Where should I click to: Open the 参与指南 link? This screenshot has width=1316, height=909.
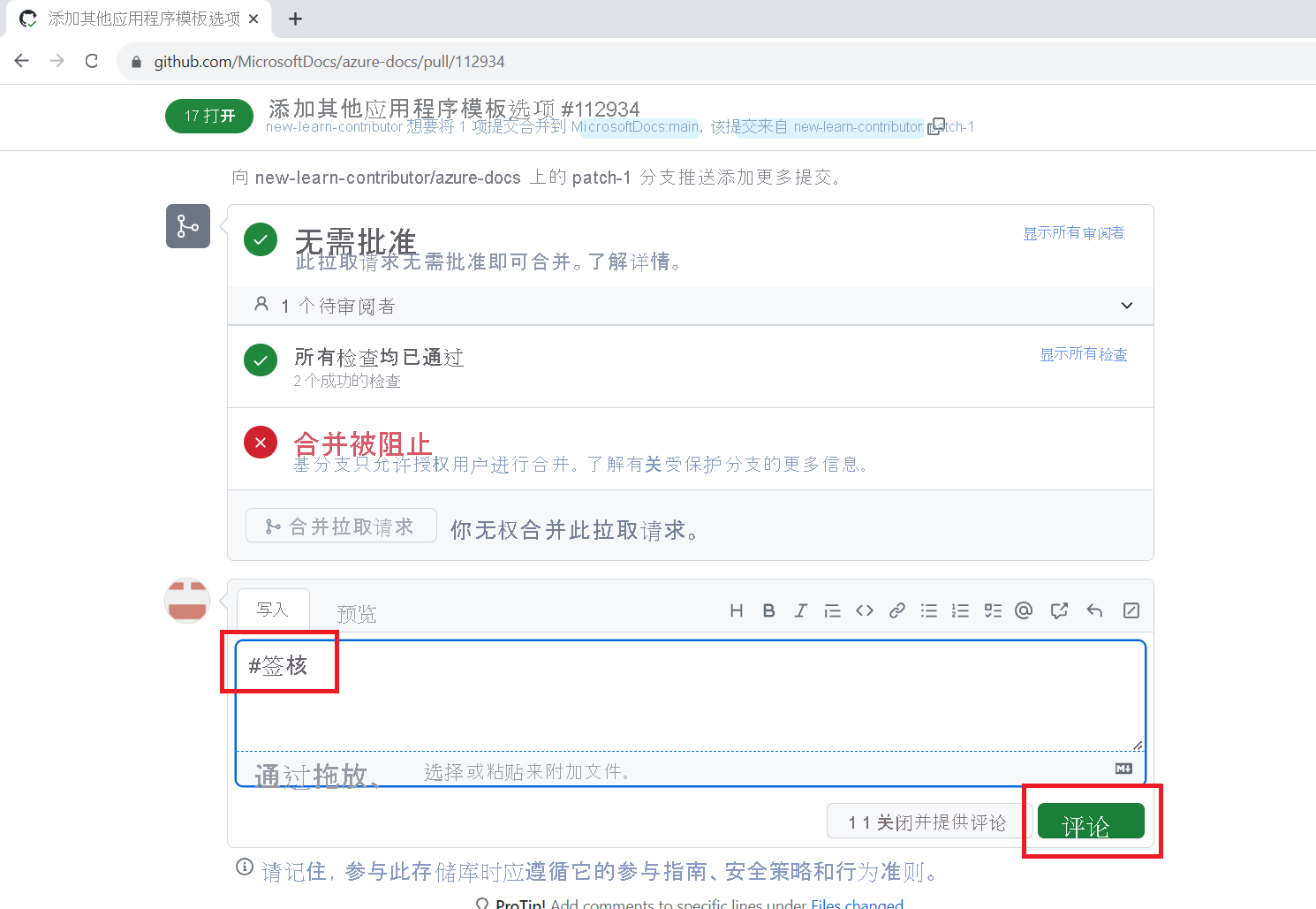tap(663, 872)
